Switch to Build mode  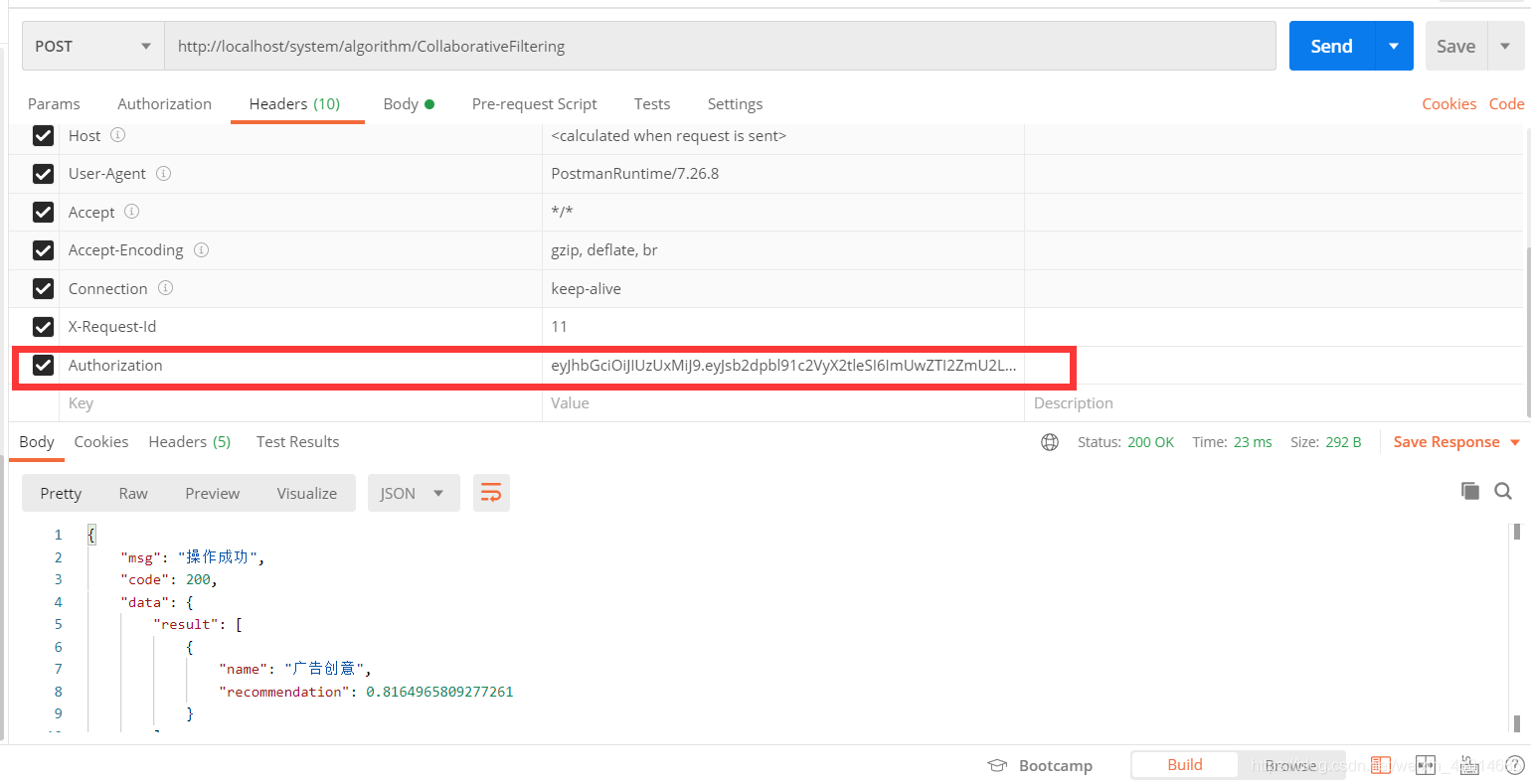(1185, 765)
